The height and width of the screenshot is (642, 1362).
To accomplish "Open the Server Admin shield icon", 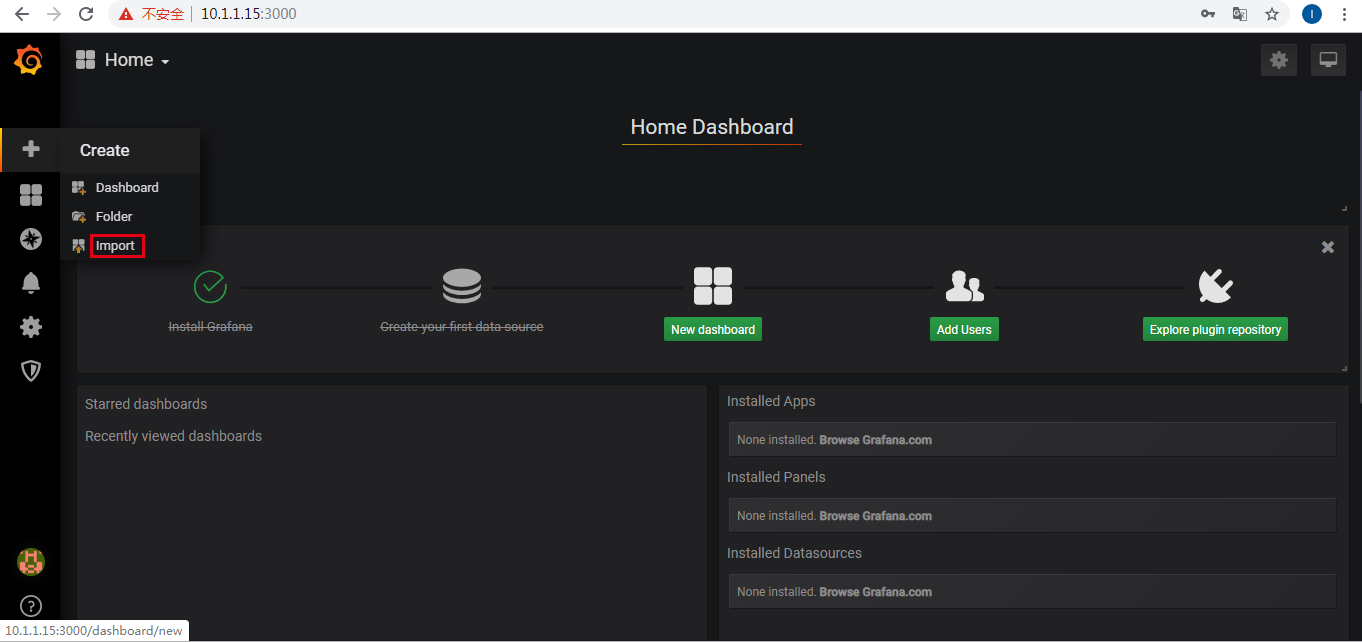I will tap(31, 371).
